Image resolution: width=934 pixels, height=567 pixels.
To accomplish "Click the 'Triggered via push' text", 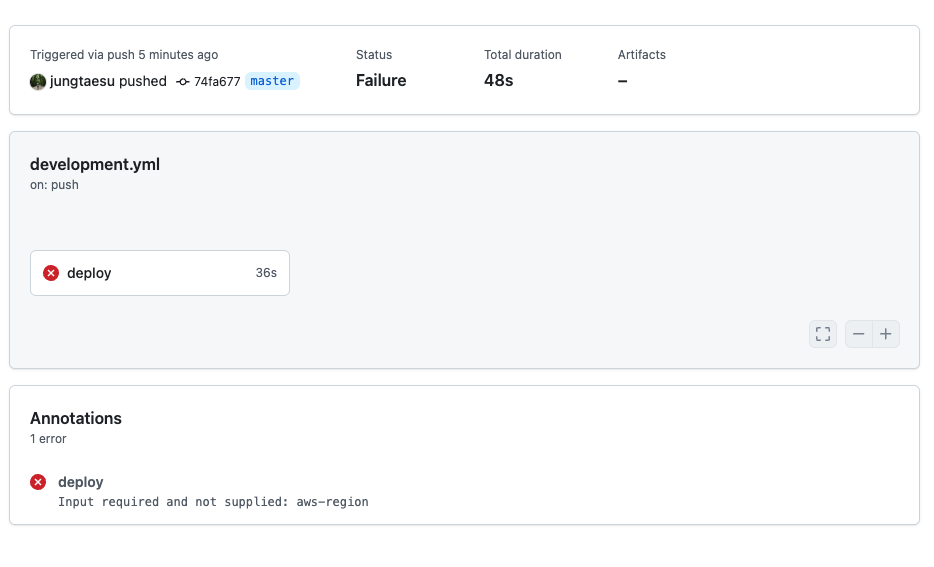I will coord(82,55).
